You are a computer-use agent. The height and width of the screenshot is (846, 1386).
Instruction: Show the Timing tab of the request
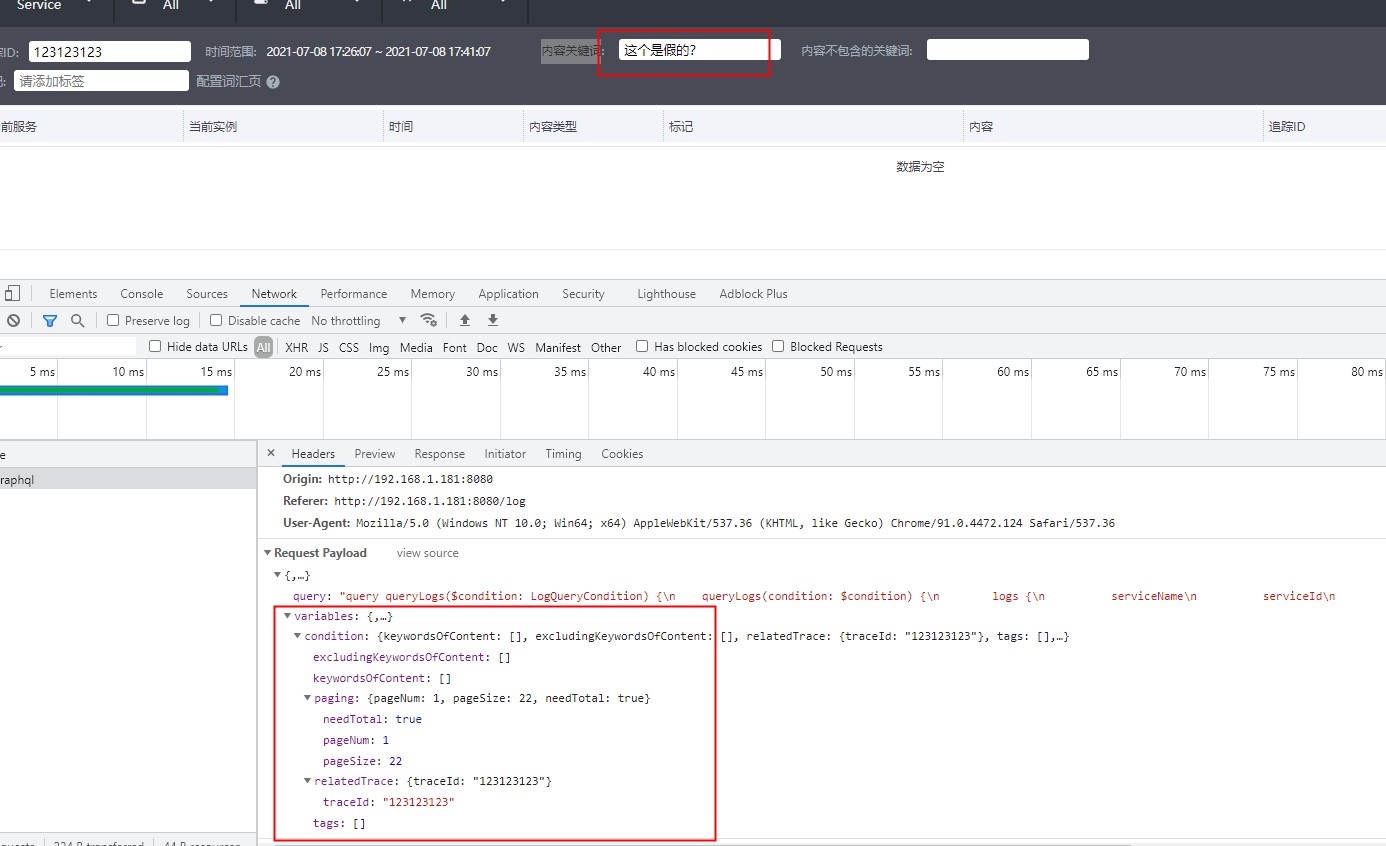563,454
